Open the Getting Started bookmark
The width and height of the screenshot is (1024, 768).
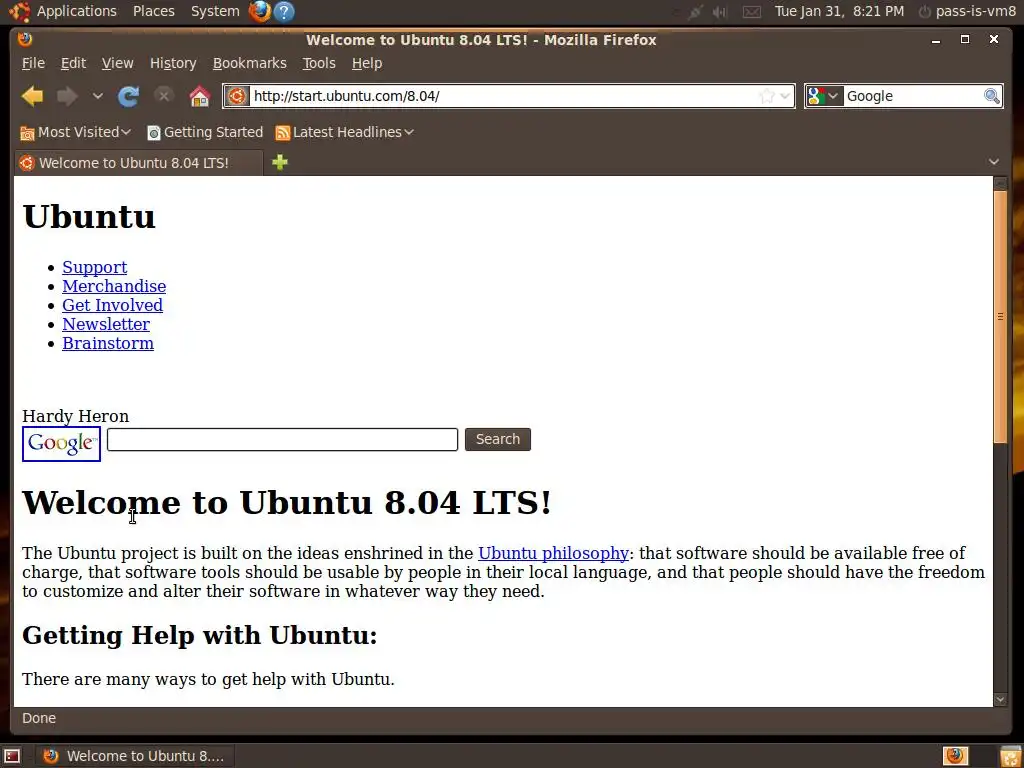205,133
